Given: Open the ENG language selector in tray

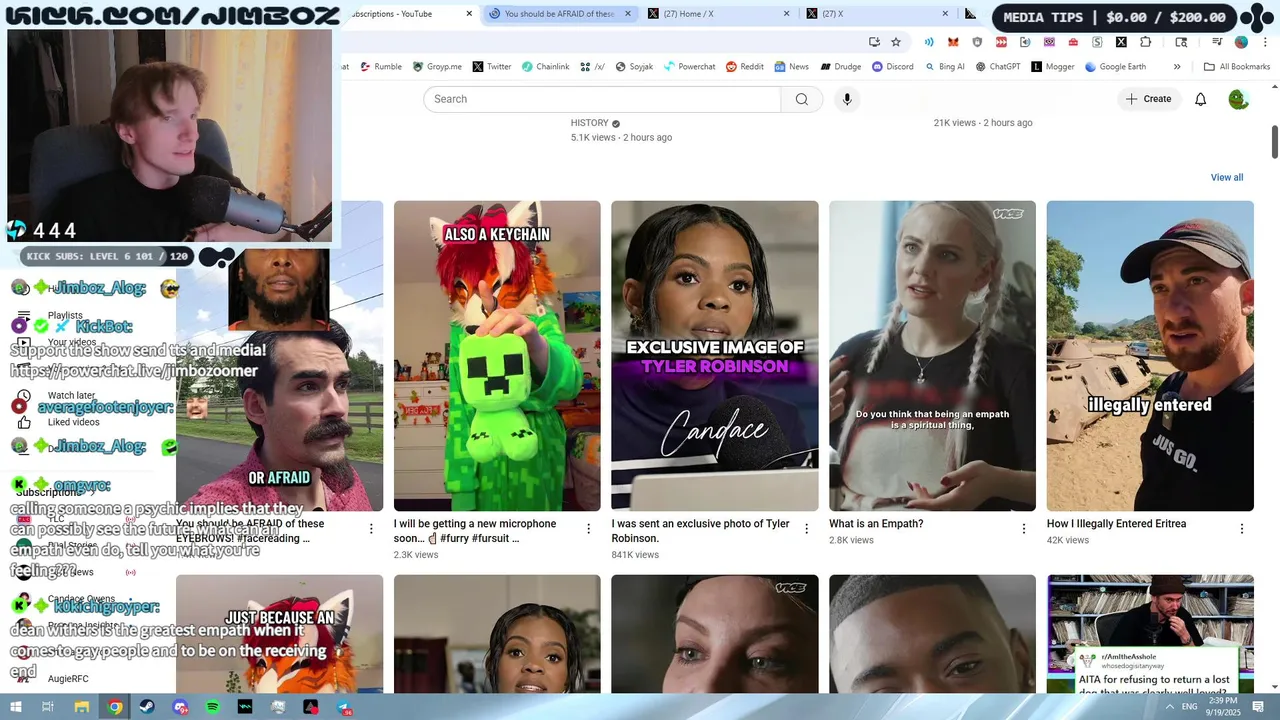Looking at the screenshot, I should (x=1190, y=707).
